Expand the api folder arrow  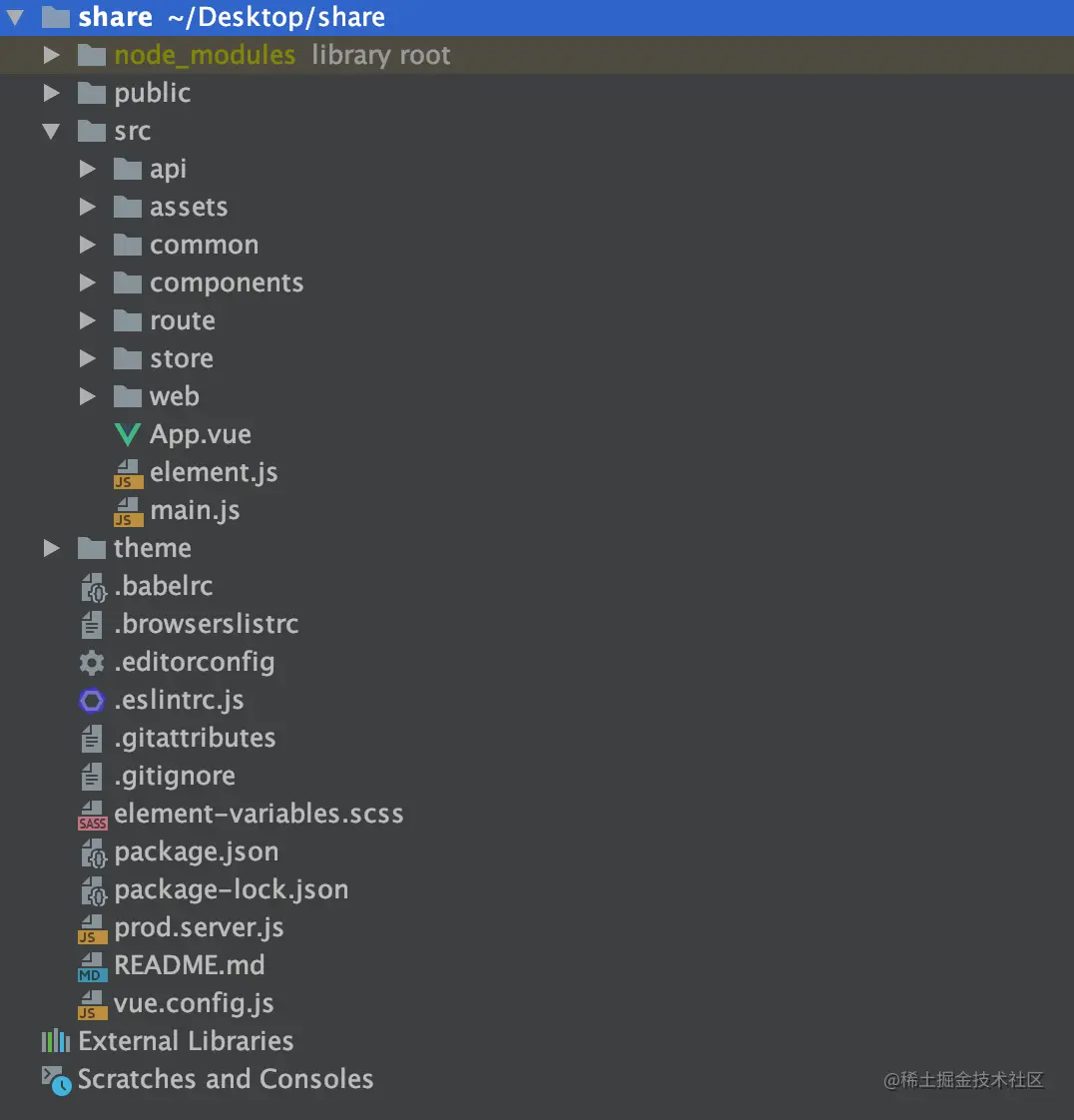point(87,169)
